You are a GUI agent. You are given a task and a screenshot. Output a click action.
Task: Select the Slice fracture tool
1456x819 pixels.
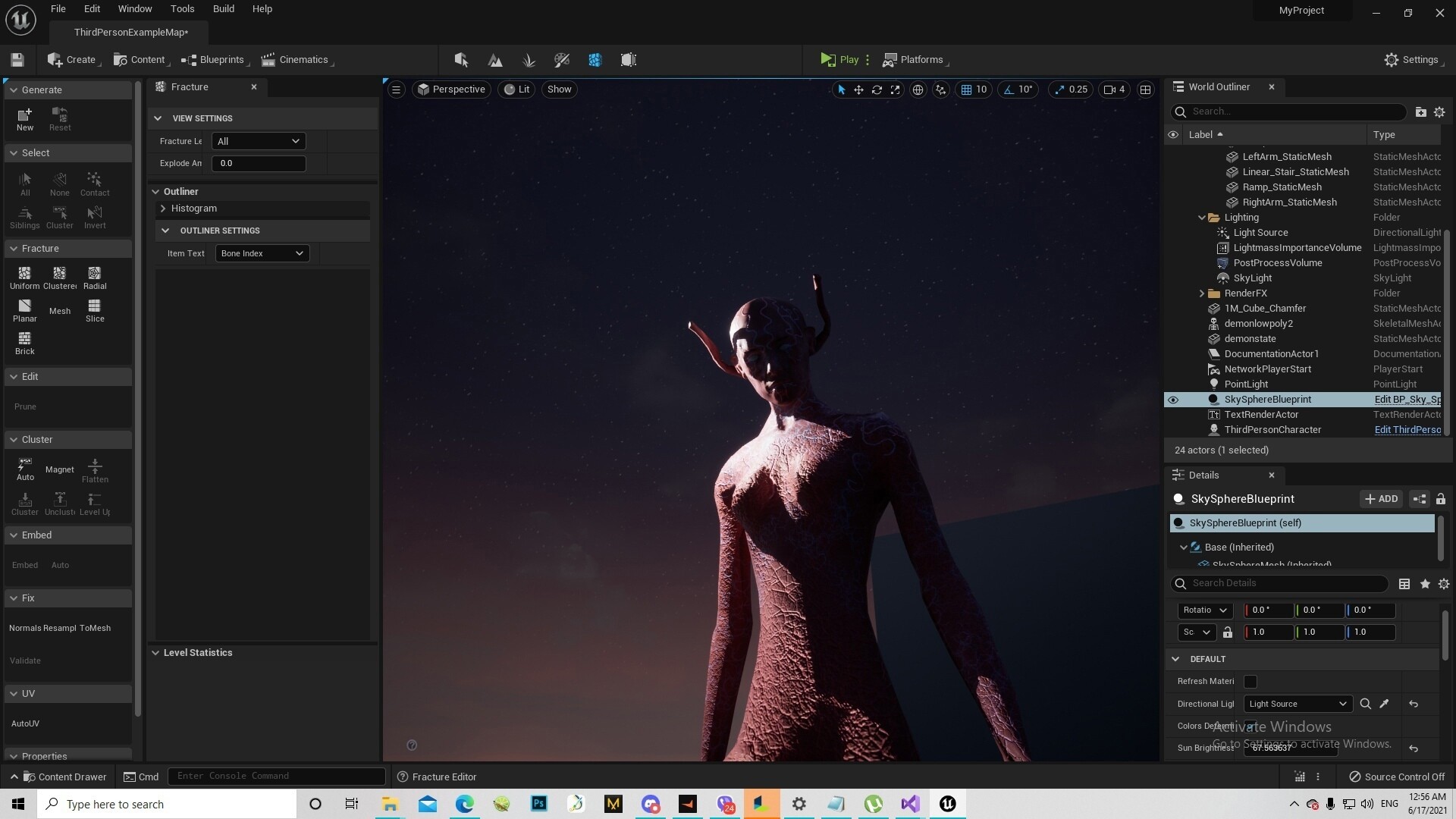pos(94,310)
